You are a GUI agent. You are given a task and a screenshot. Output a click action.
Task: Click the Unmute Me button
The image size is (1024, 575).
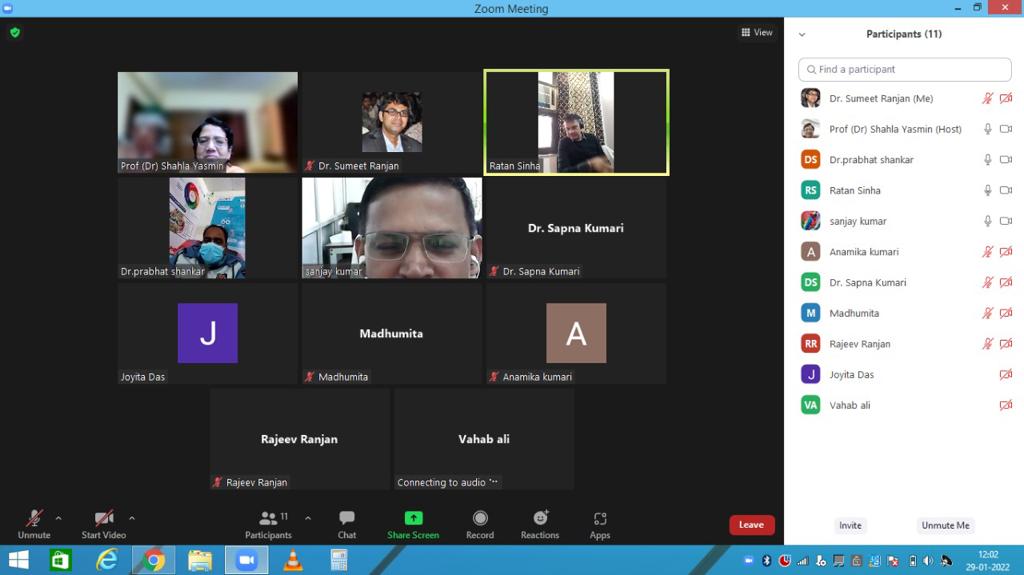[x=945, y=525]
